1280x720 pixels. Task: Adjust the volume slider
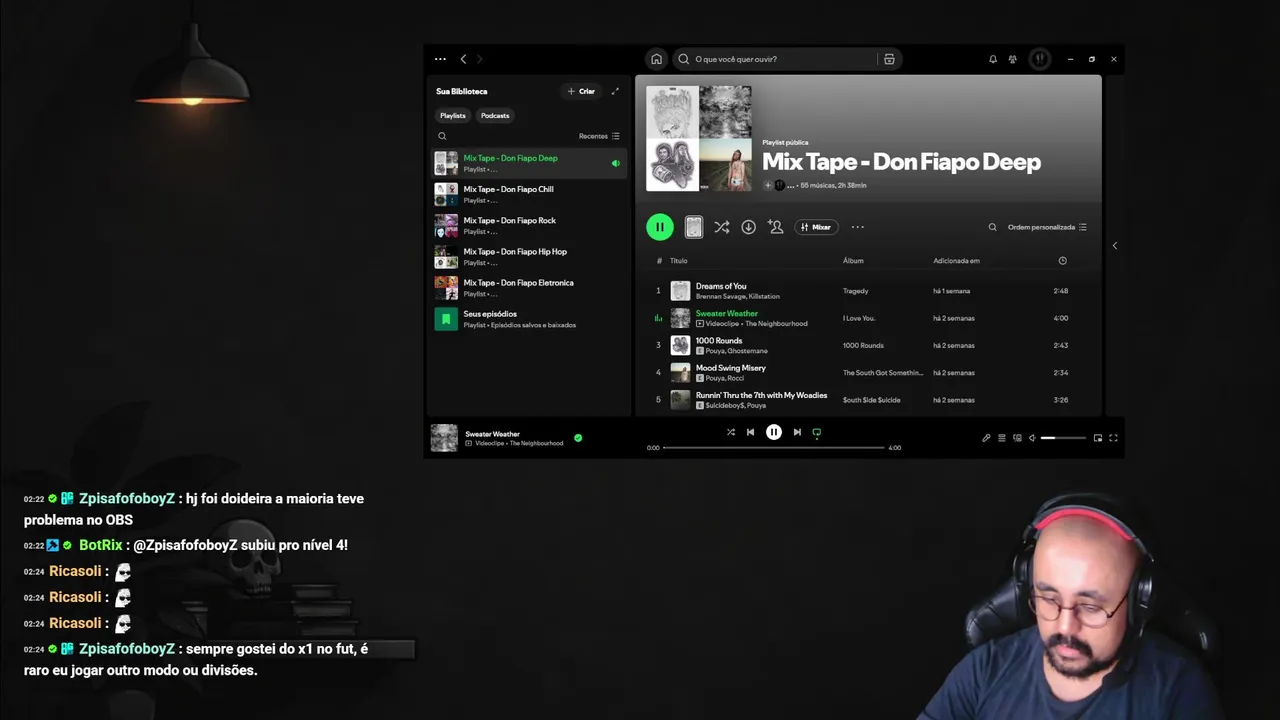pos(1063,438)
